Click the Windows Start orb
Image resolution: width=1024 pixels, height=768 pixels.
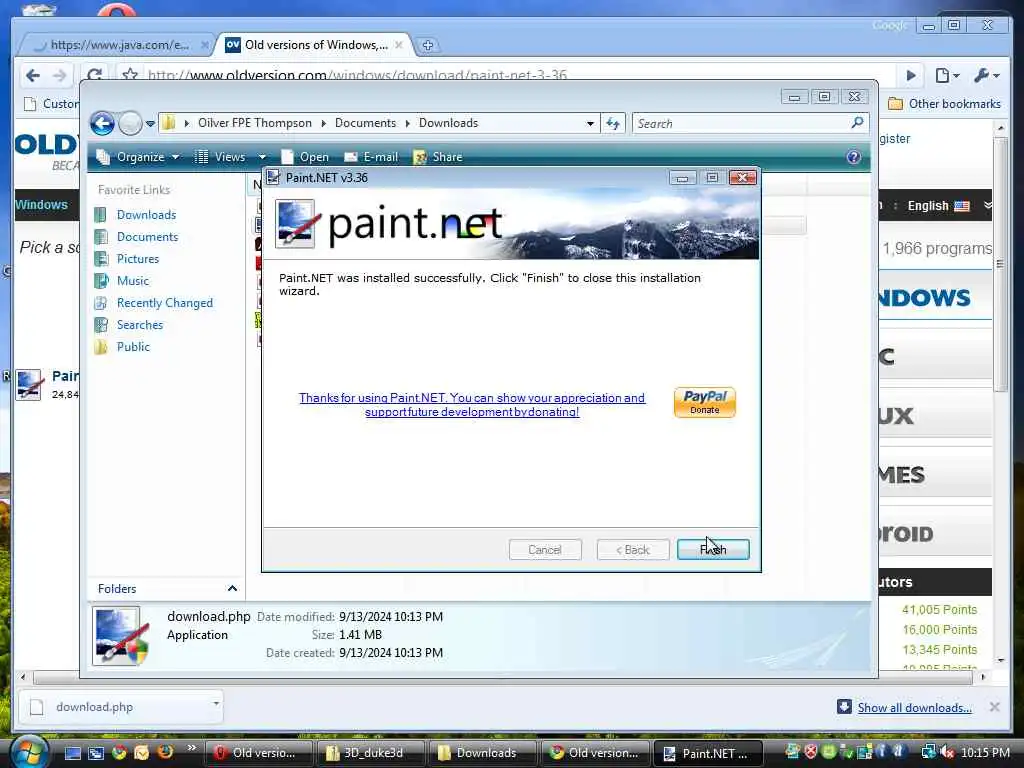29,752
